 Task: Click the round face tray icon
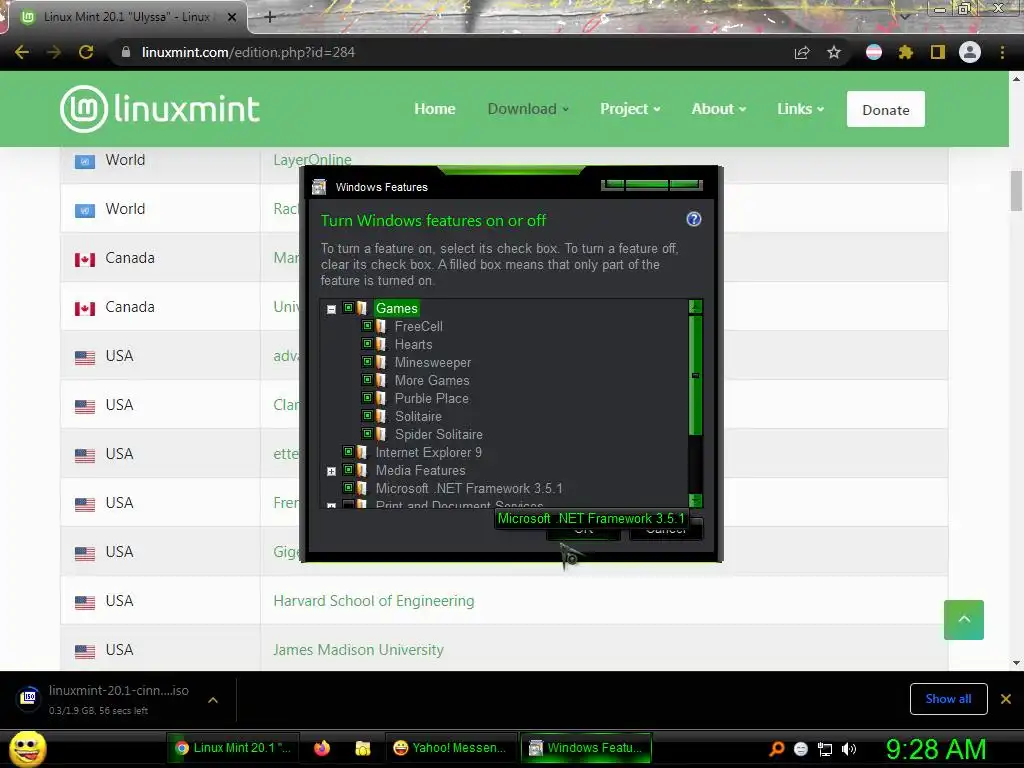pos(801,749)
